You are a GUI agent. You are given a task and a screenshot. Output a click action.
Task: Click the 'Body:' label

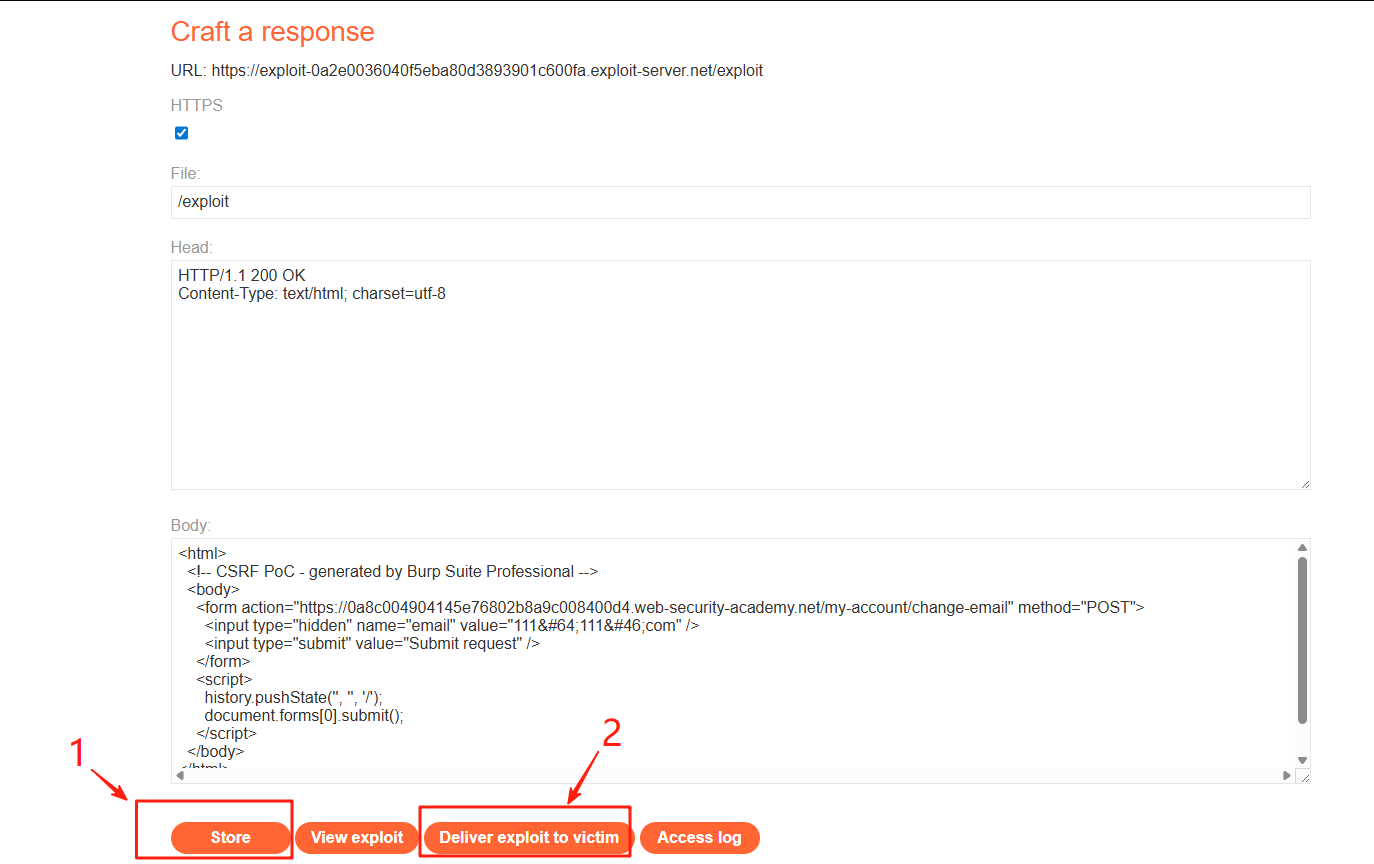(191, 525)
